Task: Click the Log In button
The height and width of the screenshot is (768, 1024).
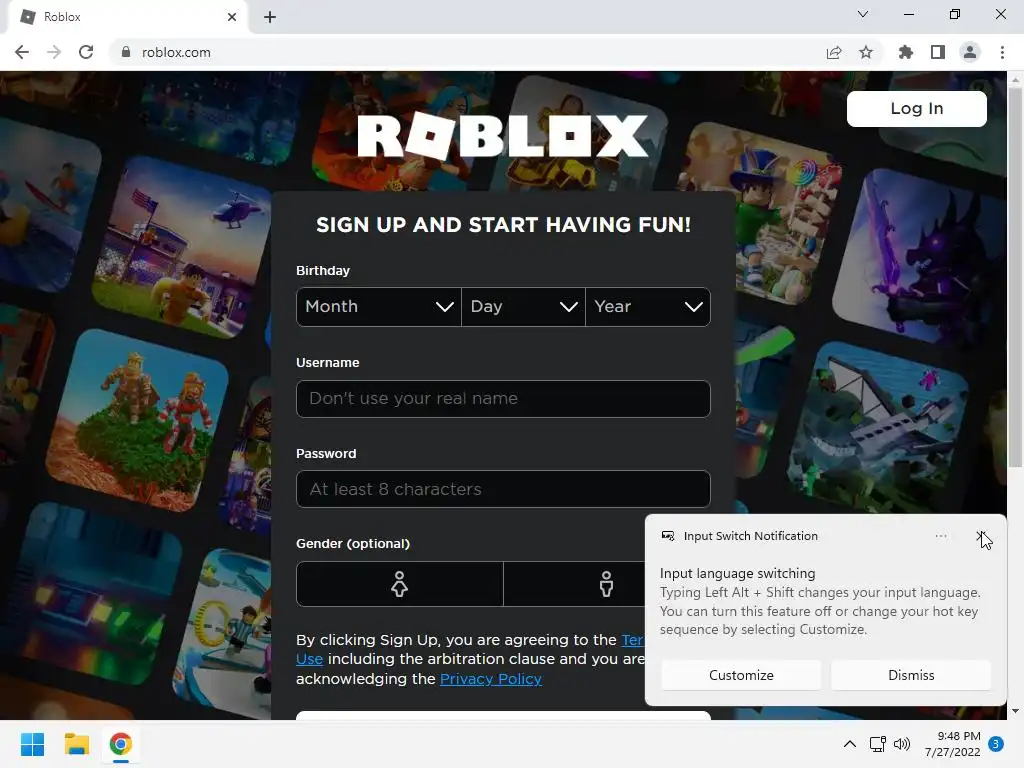Action: (916, 108)
